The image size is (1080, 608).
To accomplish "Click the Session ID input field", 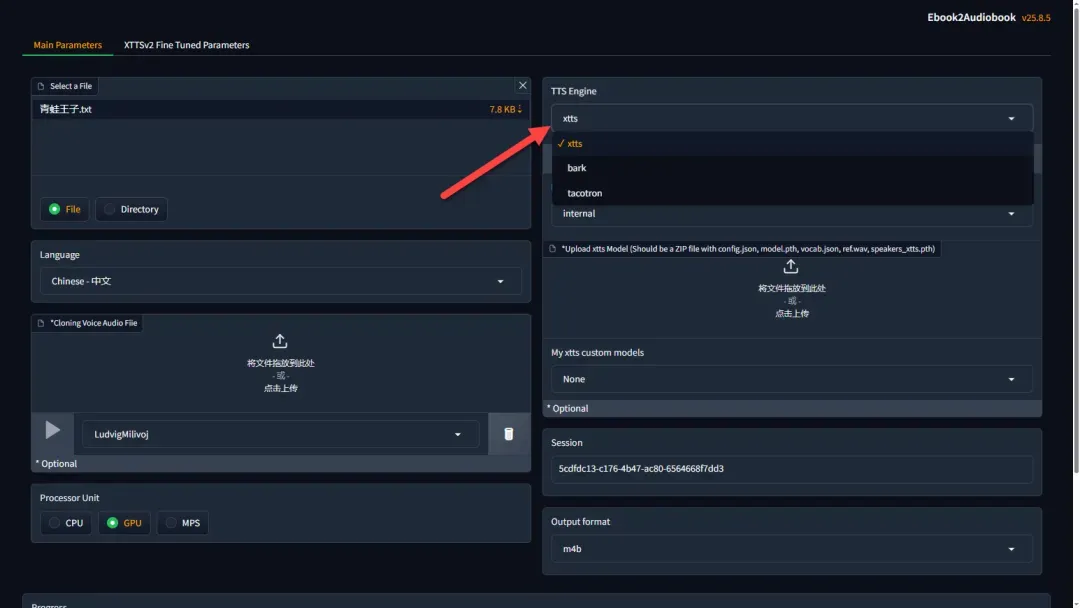I will pyautogui.click(x=791, y=468).
